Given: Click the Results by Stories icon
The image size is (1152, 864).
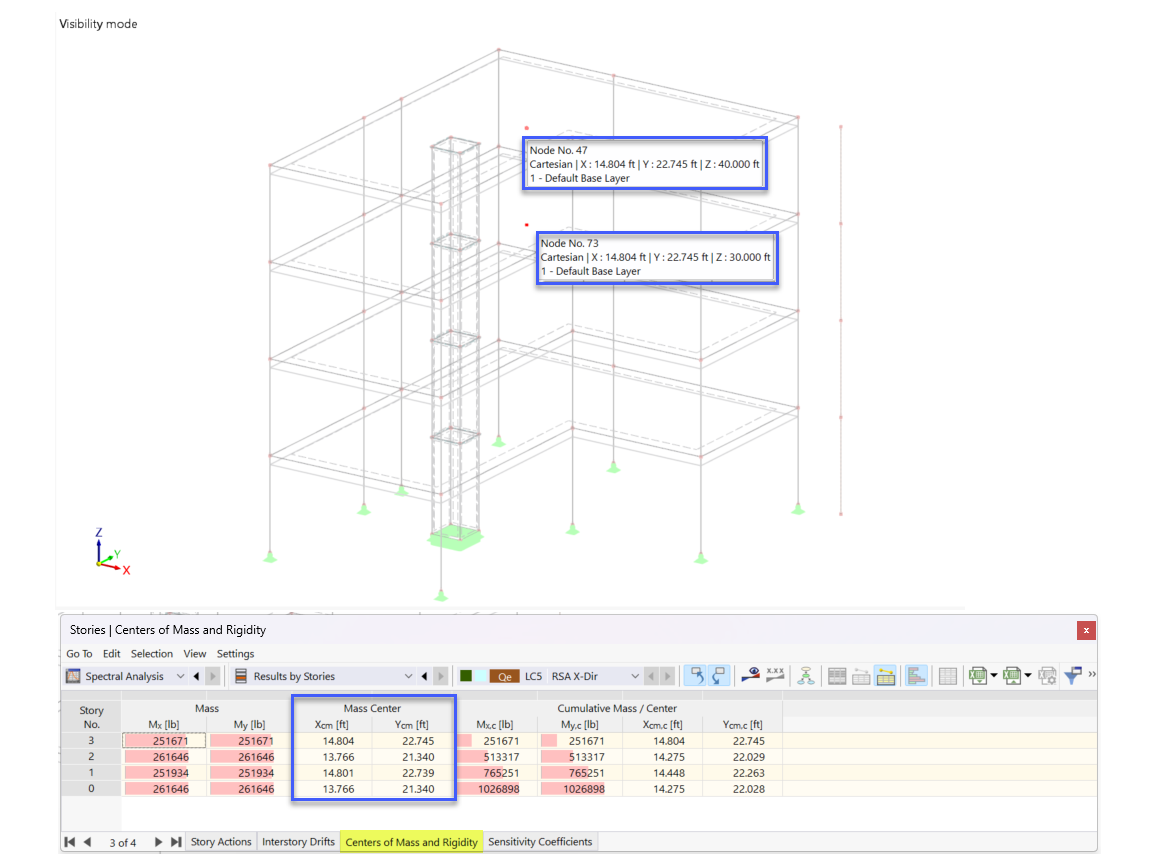Looking at the screenshot, I should (241, 676).
